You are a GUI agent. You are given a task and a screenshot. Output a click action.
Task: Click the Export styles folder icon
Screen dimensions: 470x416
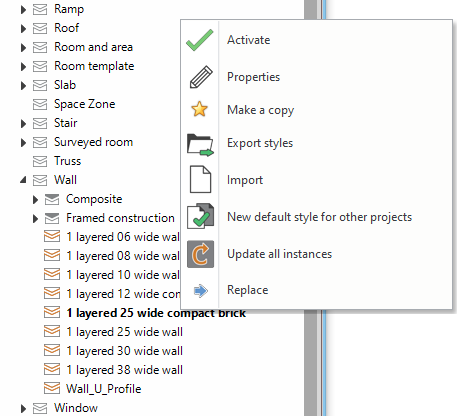click(200, 145)
